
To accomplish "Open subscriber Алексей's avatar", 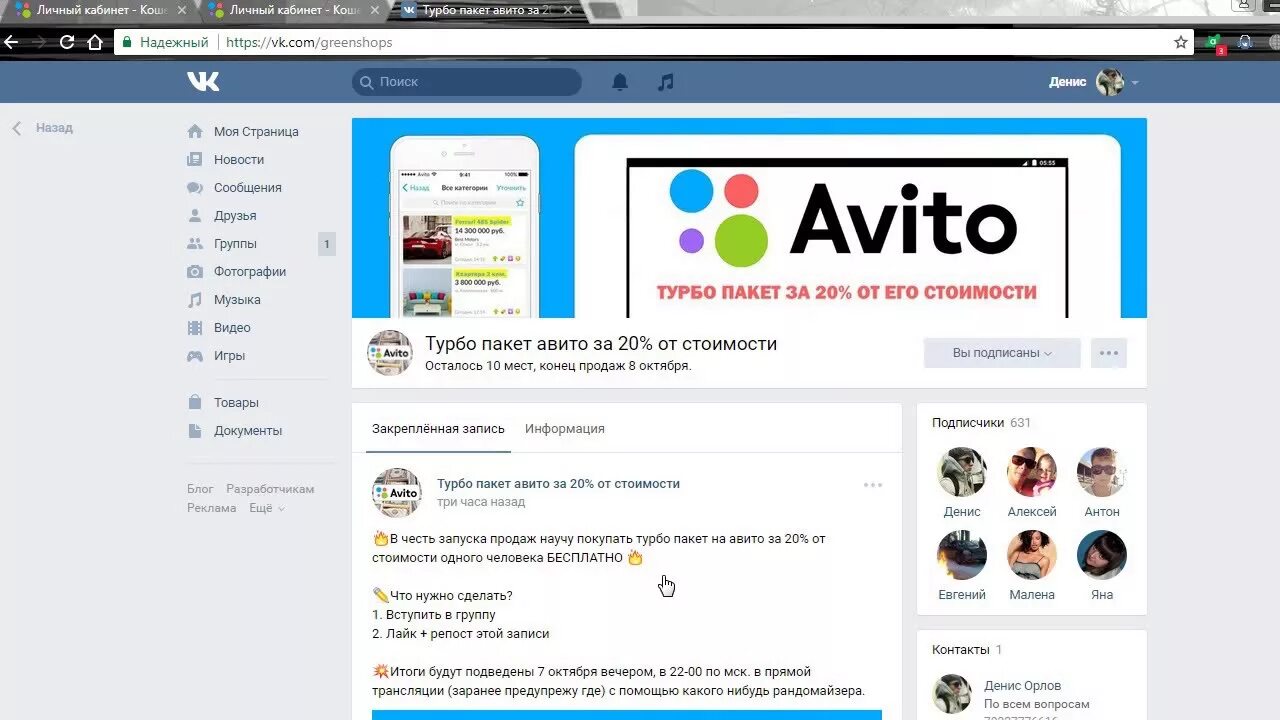I will coord(1032,472).
